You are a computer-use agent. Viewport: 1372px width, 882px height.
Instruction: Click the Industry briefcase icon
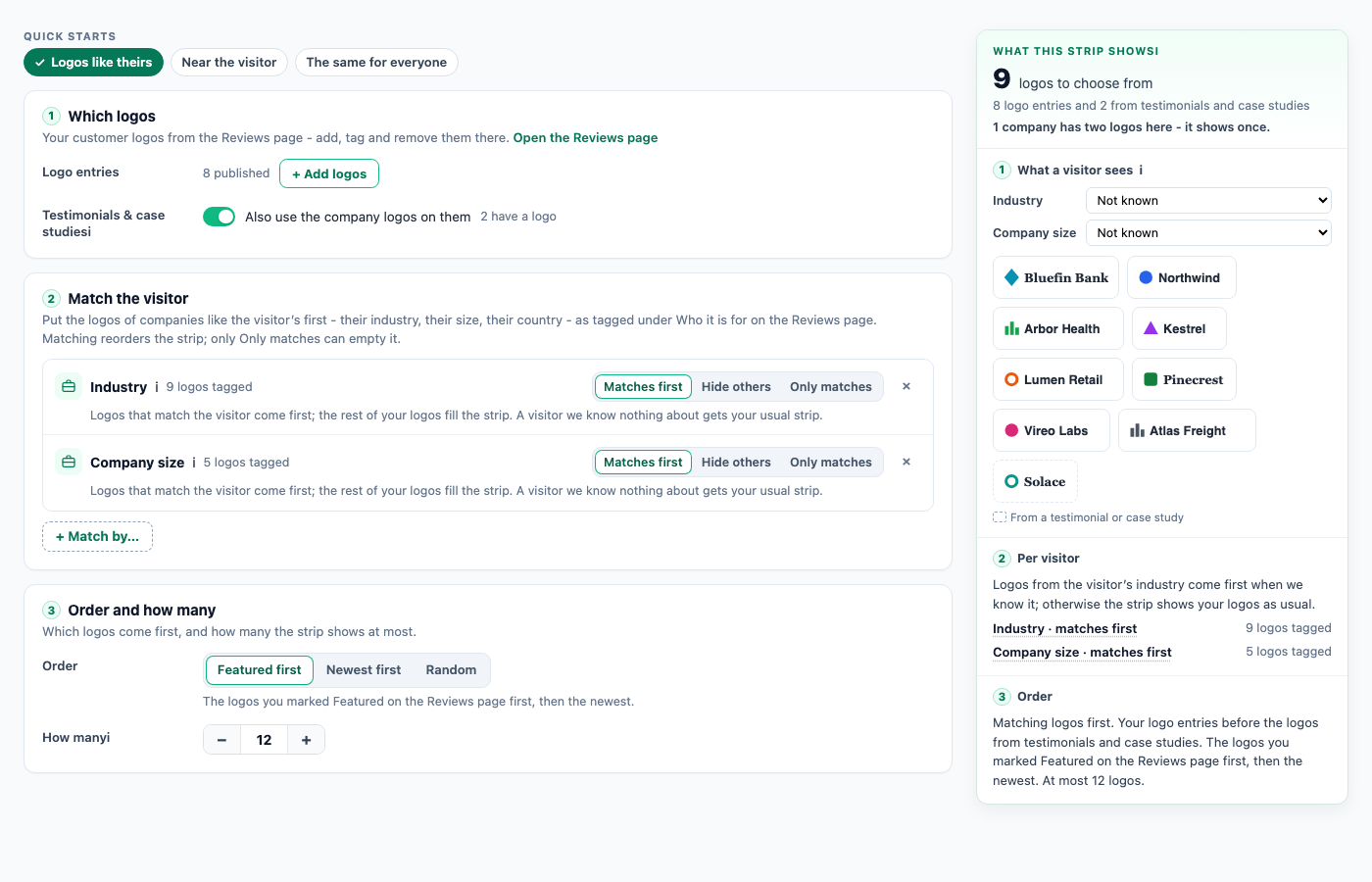69,386
